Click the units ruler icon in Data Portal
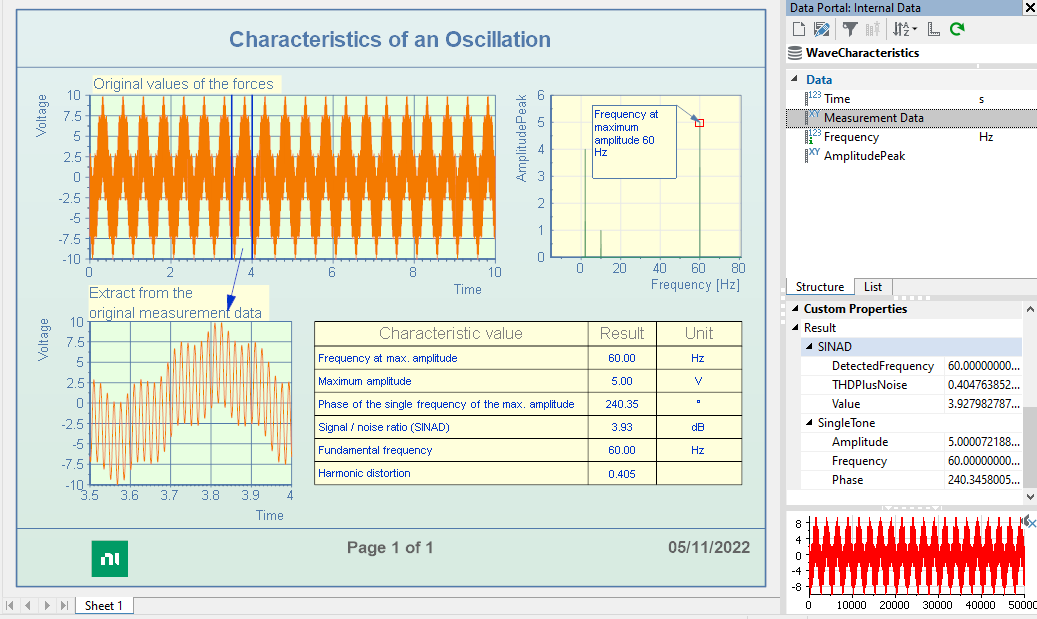The height and width of the screenshot is (619, 1037). click(x=933, y=30)
